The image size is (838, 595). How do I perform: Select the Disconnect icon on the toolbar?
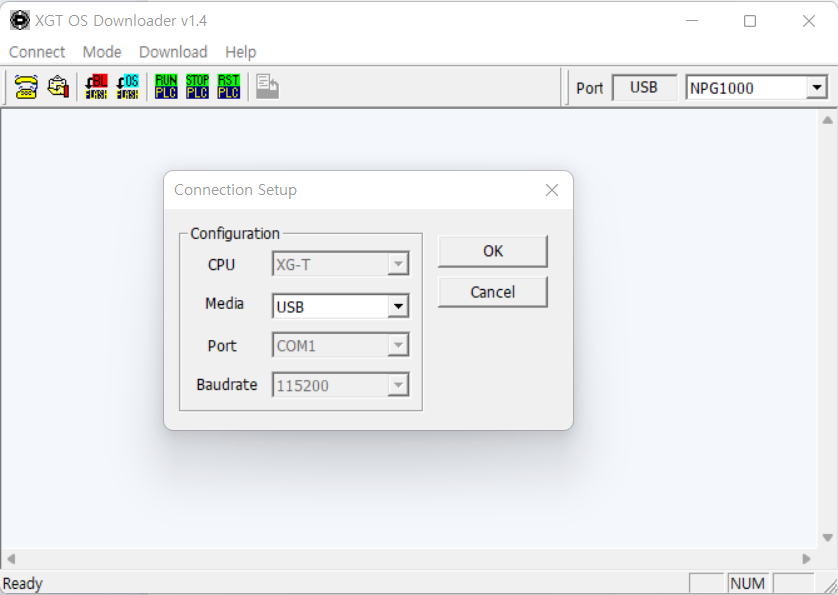click(58, 87)
